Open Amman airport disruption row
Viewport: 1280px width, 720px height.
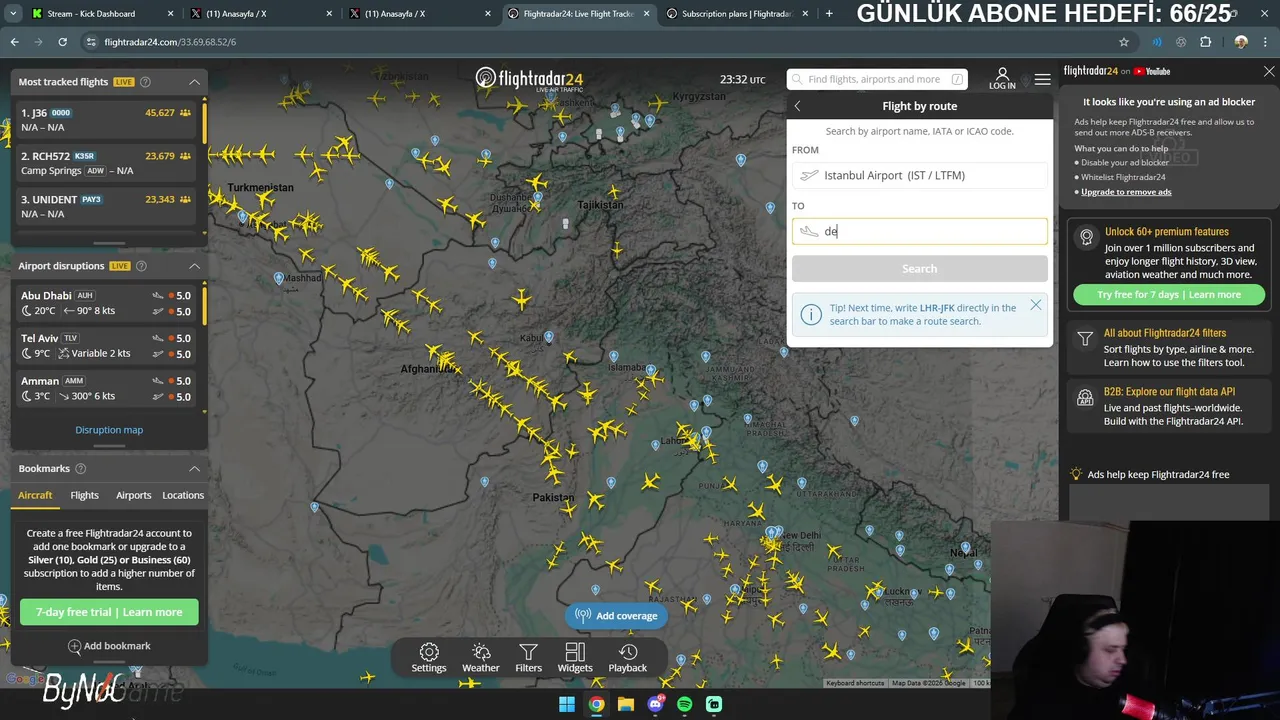(107, 388)
